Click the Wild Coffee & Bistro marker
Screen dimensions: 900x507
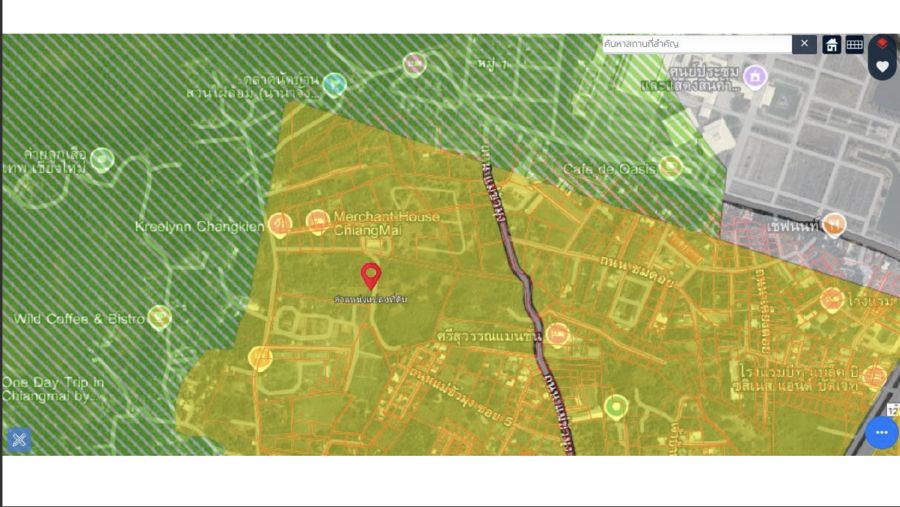[159, 318]
